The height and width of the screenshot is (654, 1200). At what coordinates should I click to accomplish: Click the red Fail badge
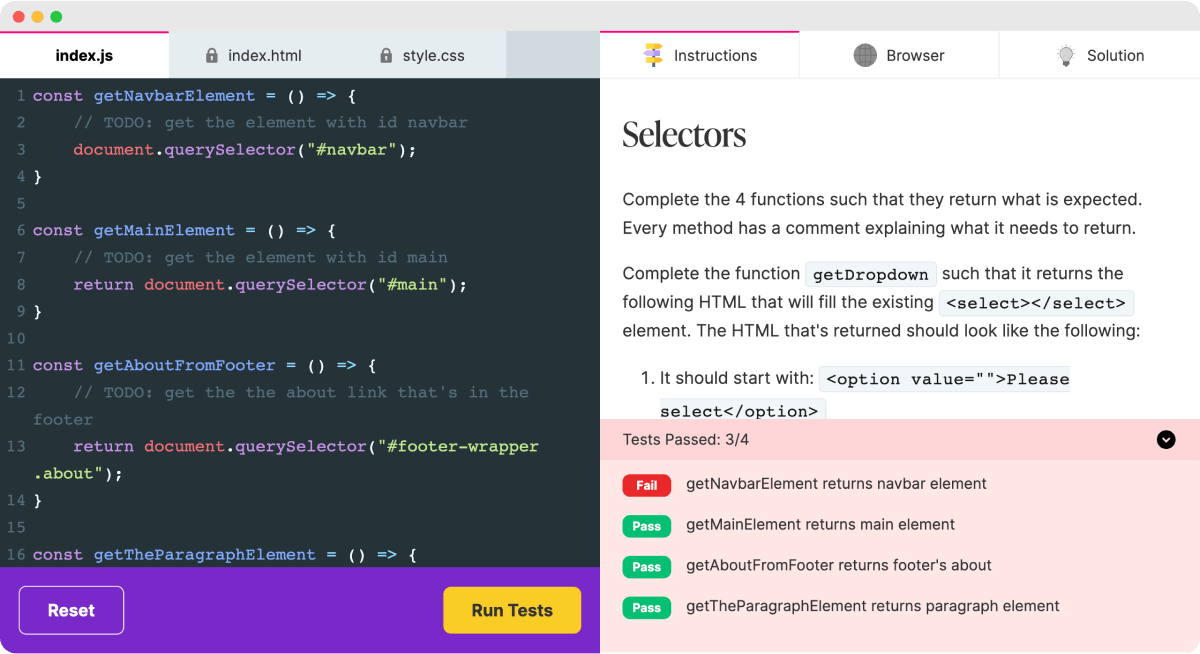click(x=646, y=485)
